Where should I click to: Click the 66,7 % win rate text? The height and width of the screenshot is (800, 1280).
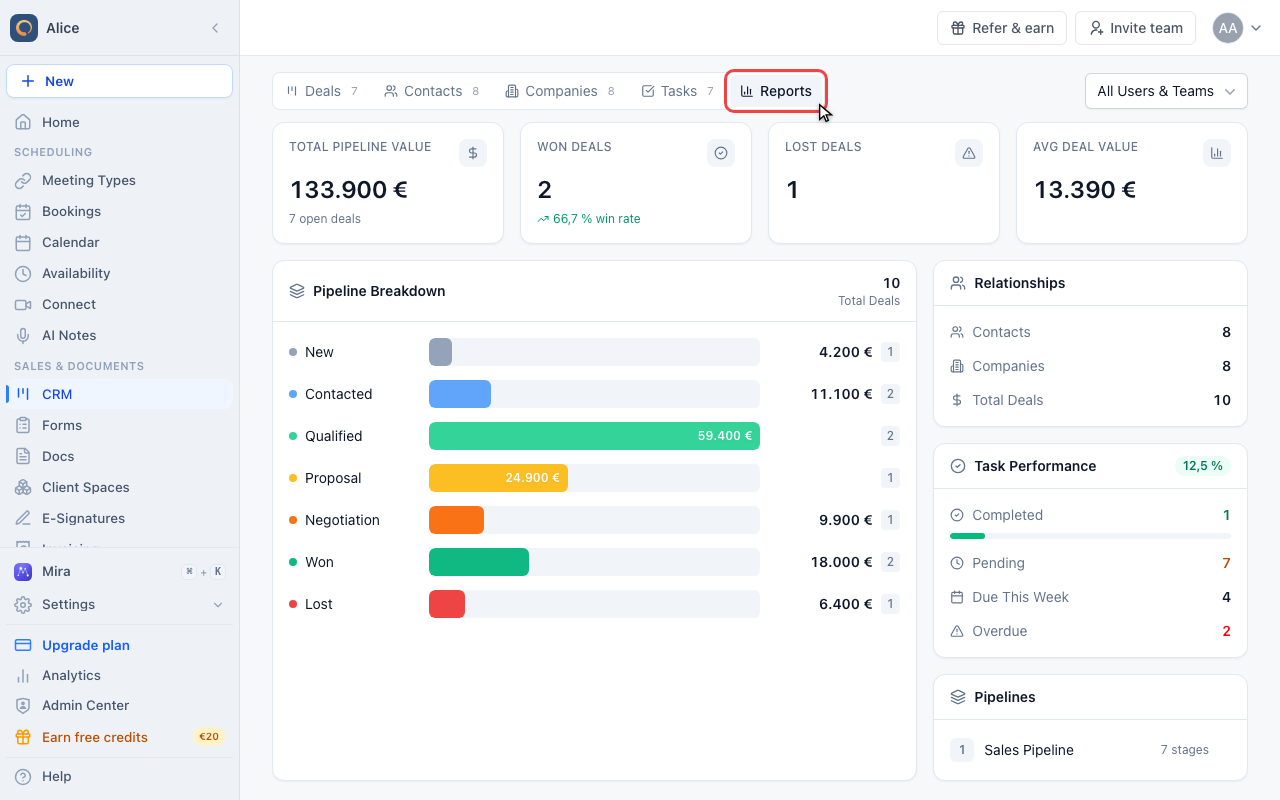597,219
